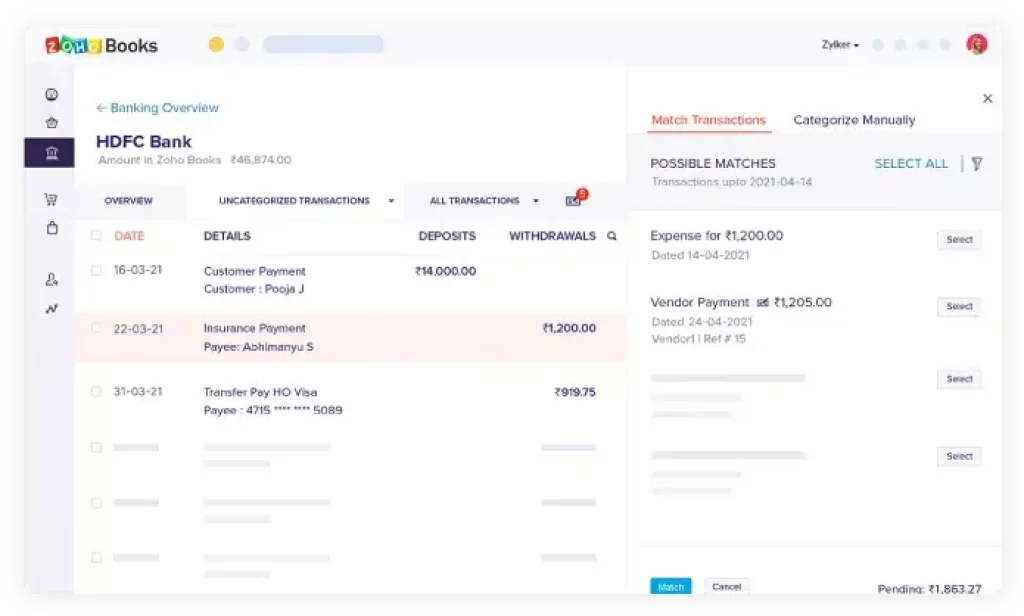This screenshot has width=1024, height=616.
Task: Click the search icon beside Withdrawals
Action: (x=612, y=236)
